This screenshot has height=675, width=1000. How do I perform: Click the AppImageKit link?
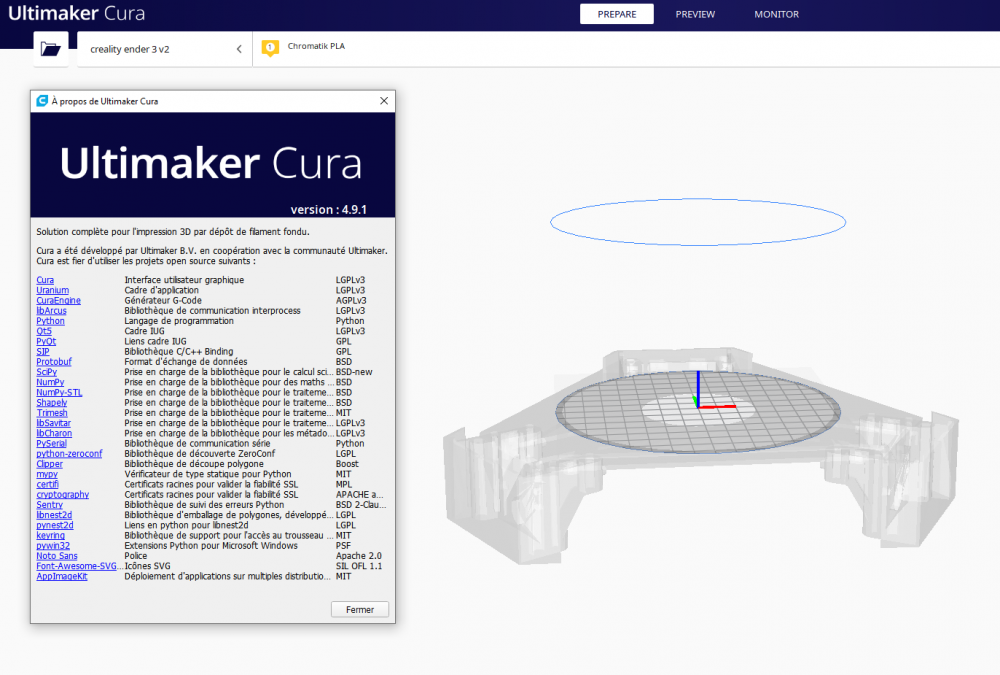coord(62,576)
